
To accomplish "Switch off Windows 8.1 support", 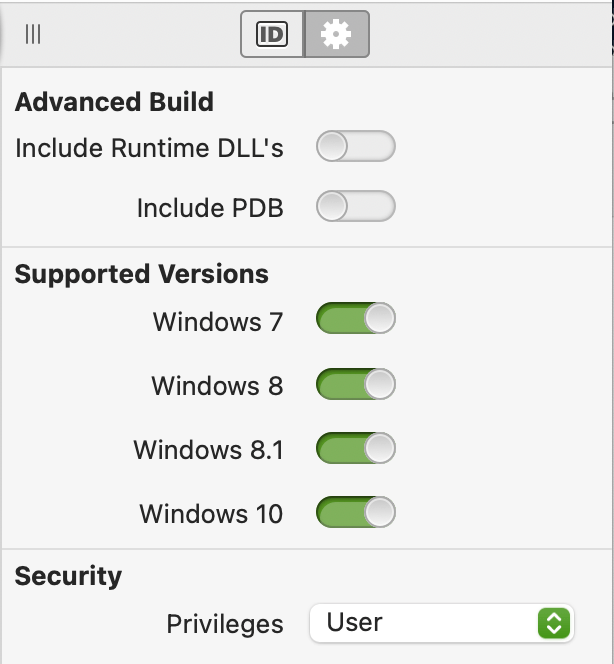I will (356, 448).
